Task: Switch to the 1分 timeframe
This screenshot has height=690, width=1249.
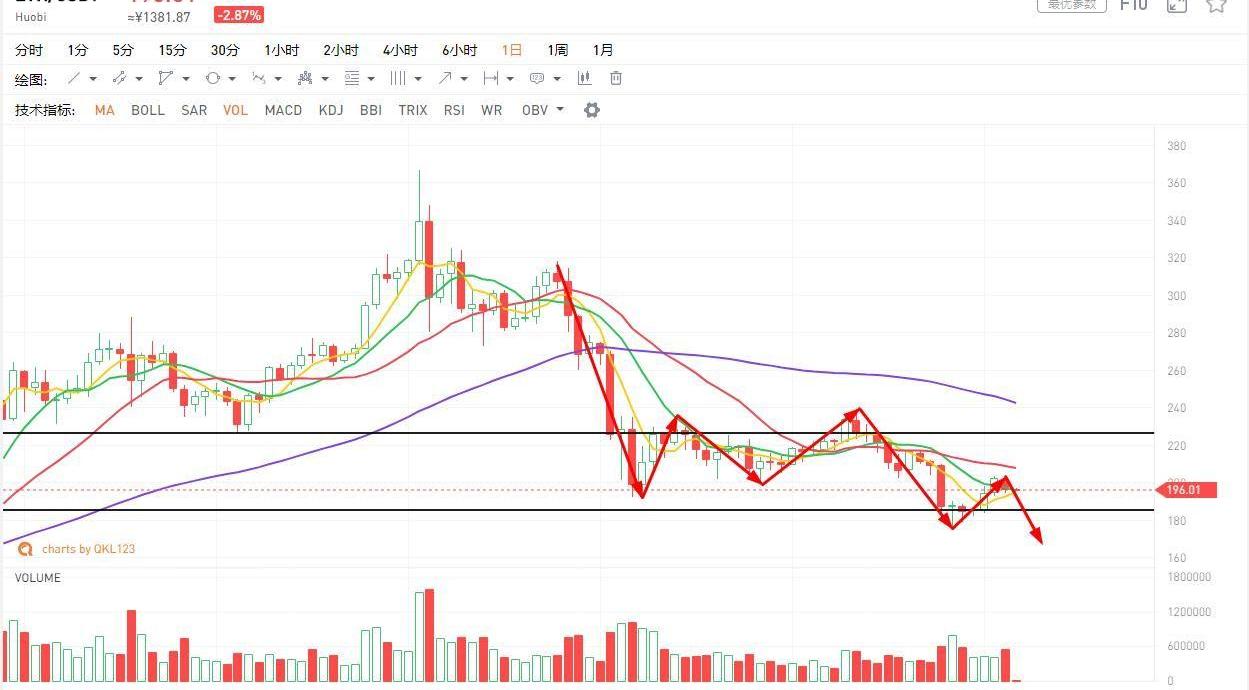Action: pos(78,50)
